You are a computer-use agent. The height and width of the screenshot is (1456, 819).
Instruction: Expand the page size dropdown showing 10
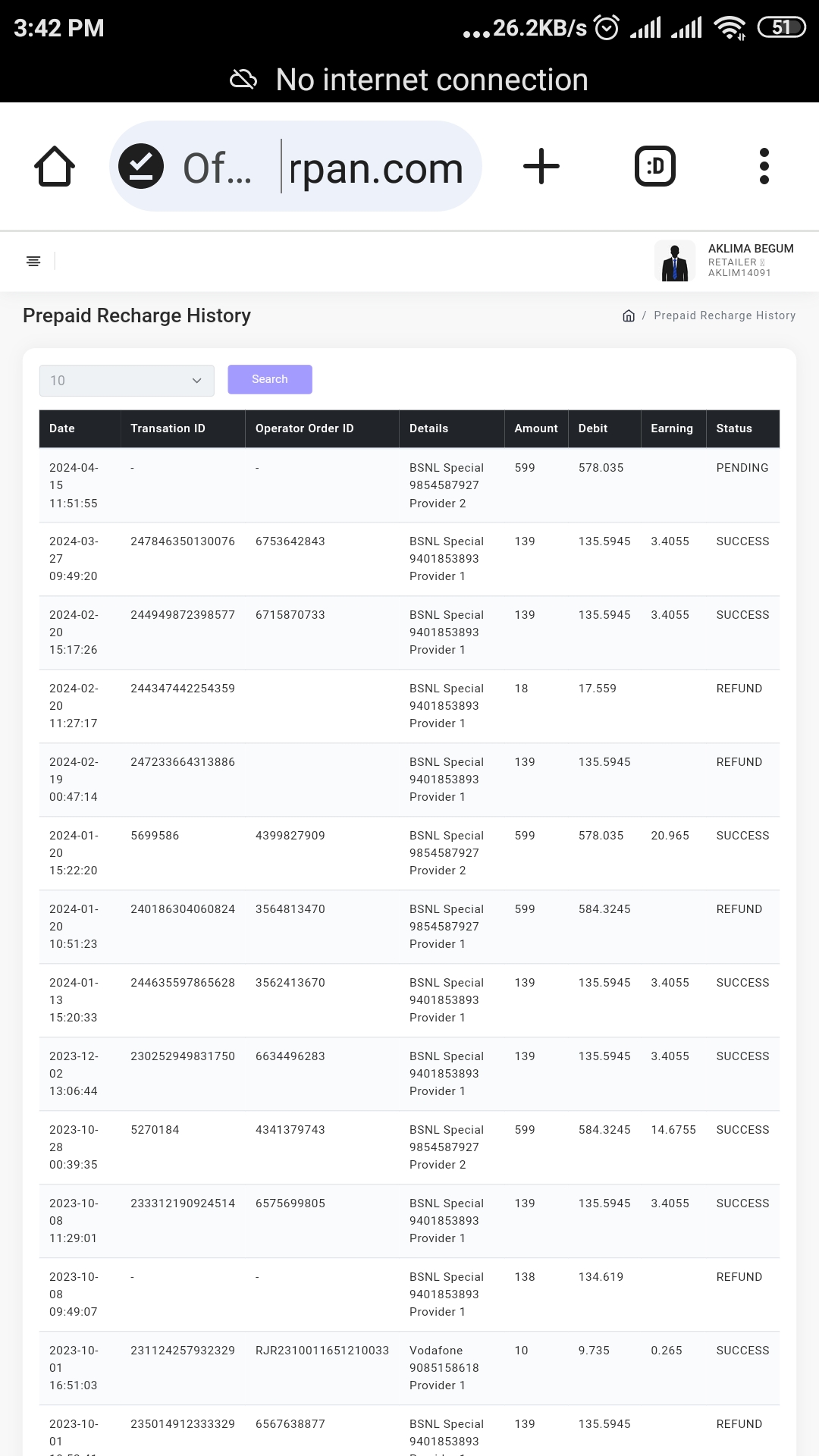[127, 380]
